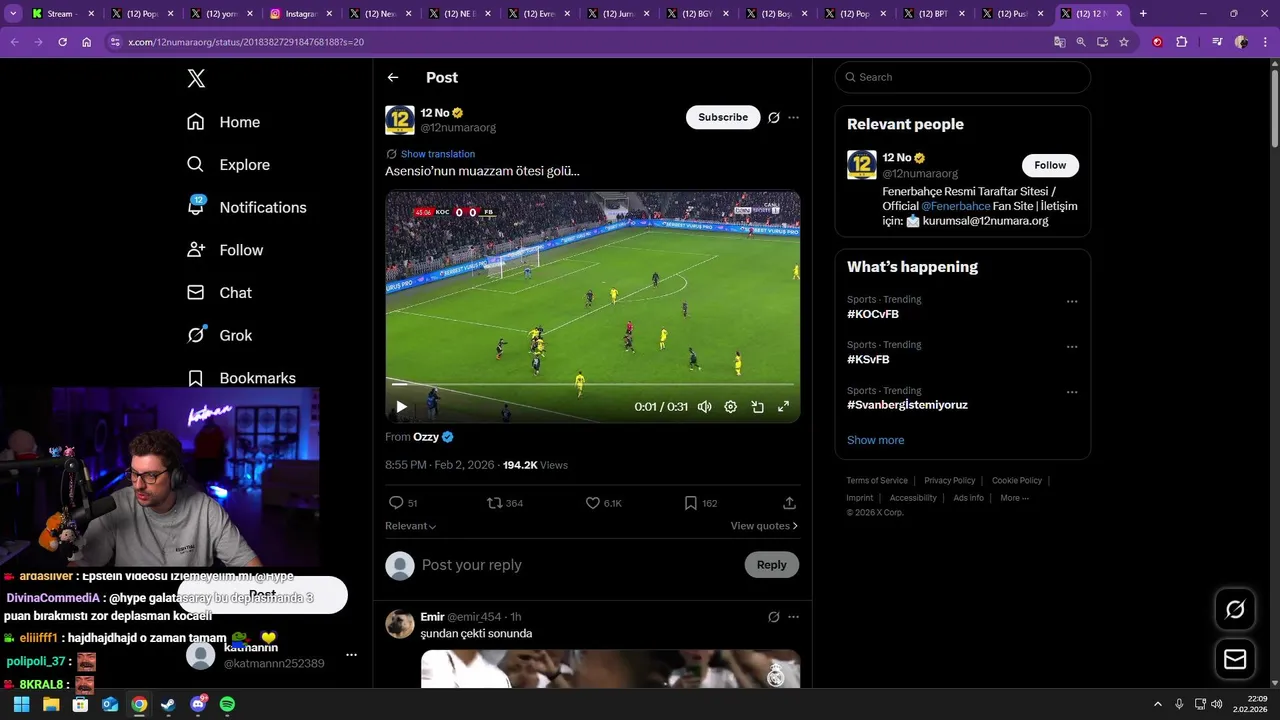The height and width of the screenshot is (720, 1280).
Task: Open Explore in the X sidebar
Action: tap(228, 165)
